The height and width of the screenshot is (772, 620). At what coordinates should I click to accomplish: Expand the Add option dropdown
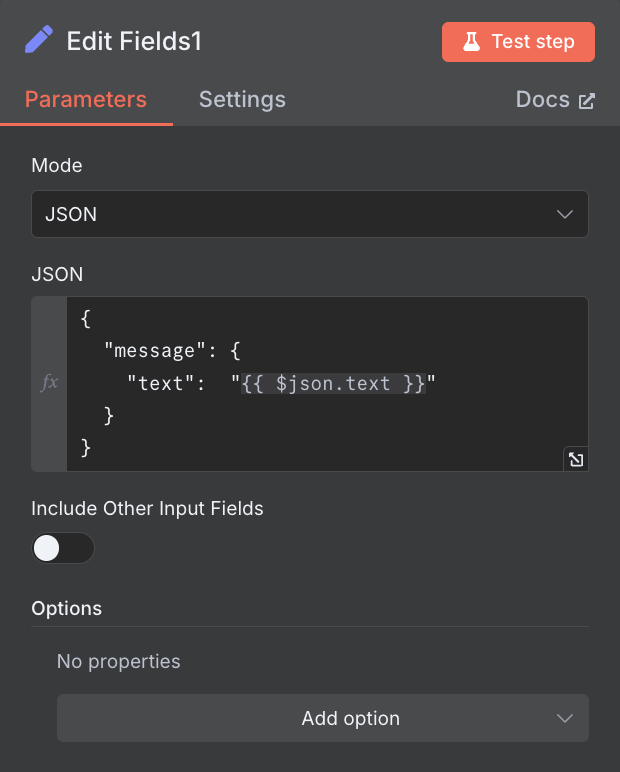[322, 718]
